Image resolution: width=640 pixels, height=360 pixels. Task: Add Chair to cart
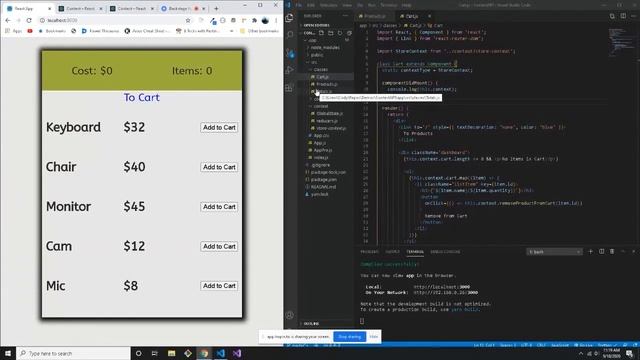[x=219, y=167]
